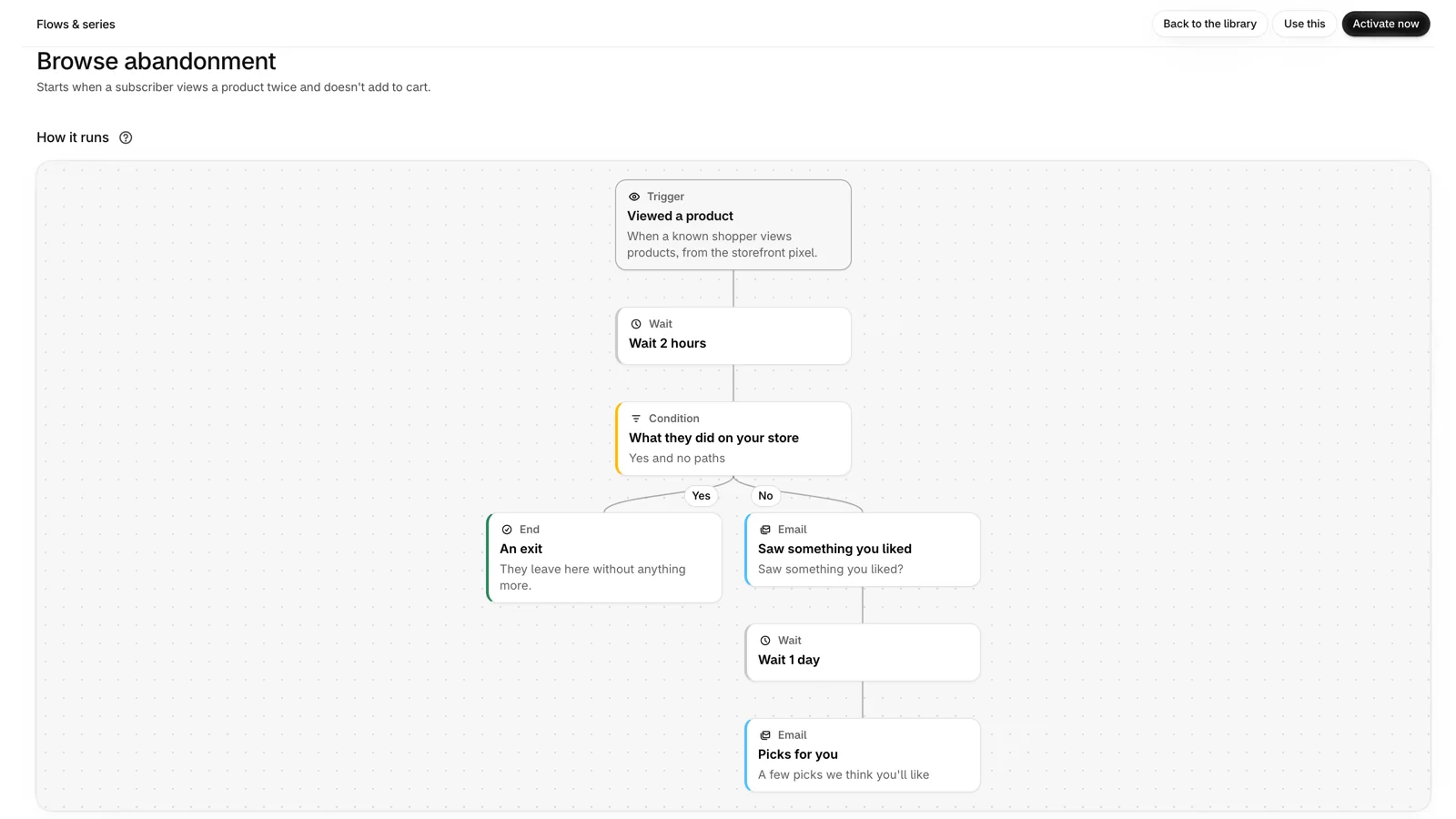The width and height of the screenshot is (1456, 819).
Task: Click the 'Starts when a subscriber views' description
Action: point(233,87)
